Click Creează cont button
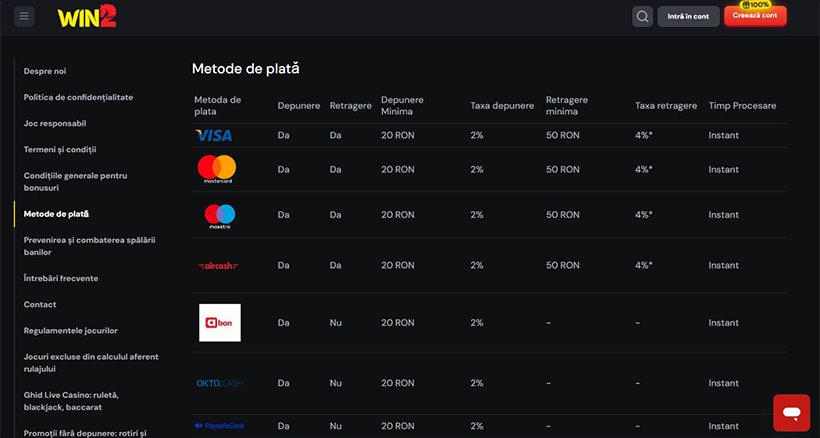 tap(755, 16)
